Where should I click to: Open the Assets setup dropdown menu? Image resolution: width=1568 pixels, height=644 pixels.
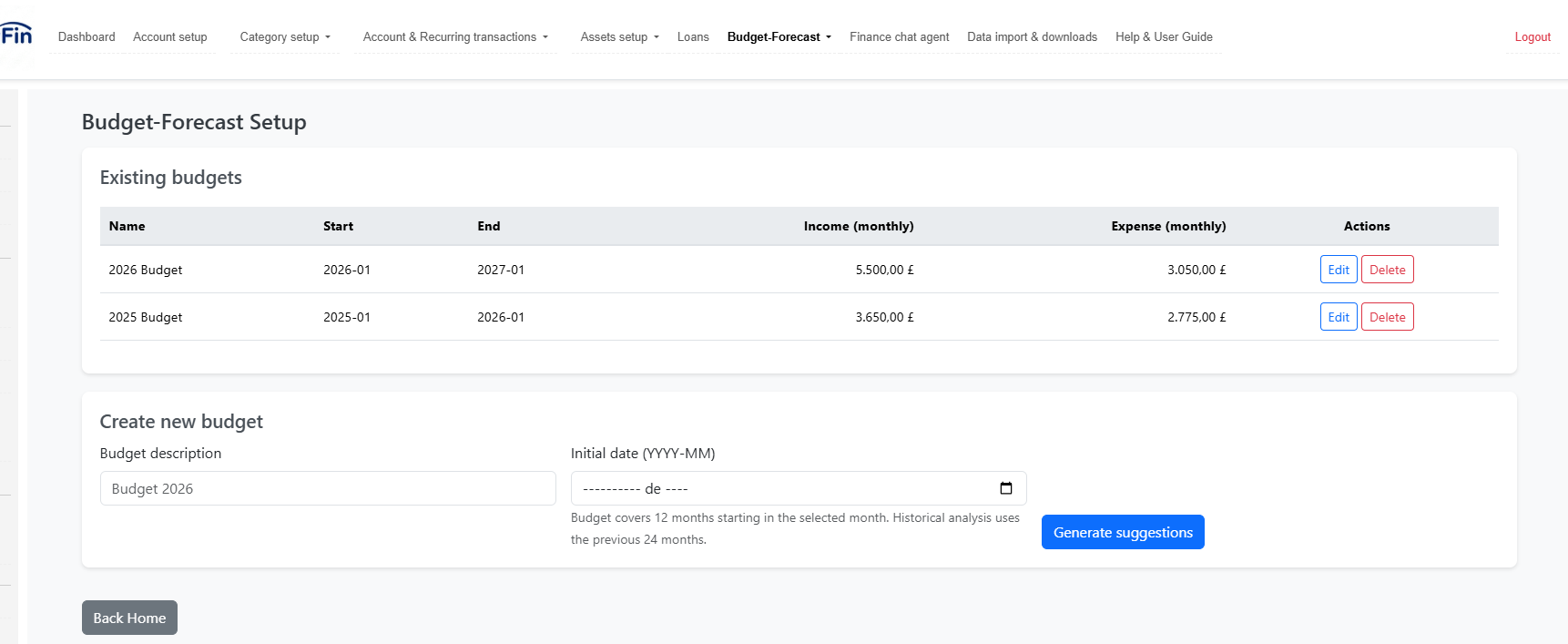coord(619,37)
